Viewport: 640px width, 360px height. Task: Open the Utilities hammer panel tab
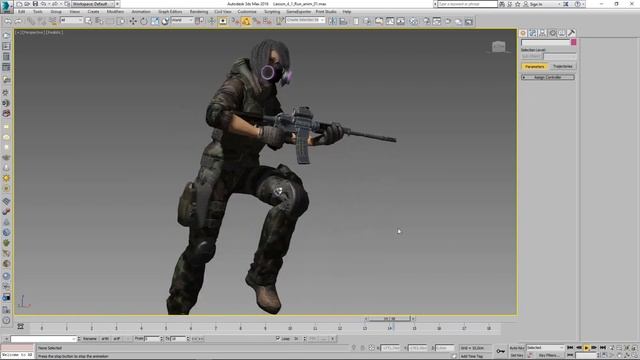tap(572, 33)
